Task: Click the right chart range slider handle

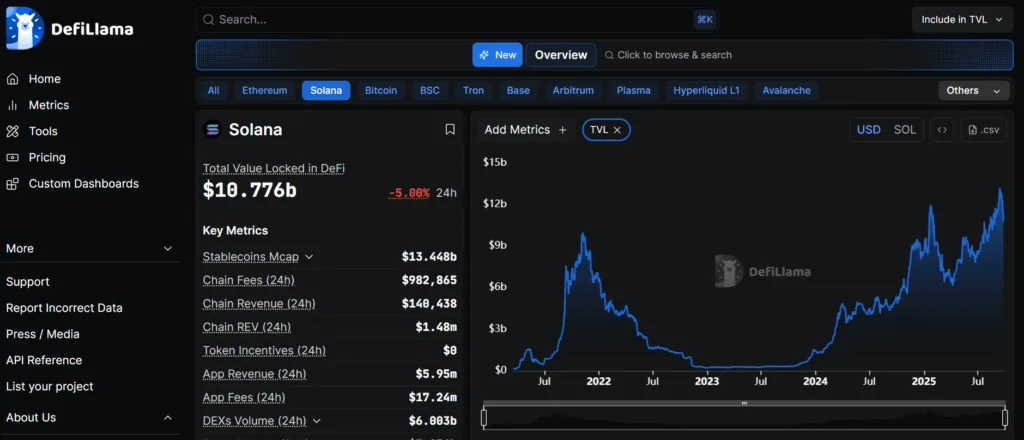Action: click(1004, 418)
